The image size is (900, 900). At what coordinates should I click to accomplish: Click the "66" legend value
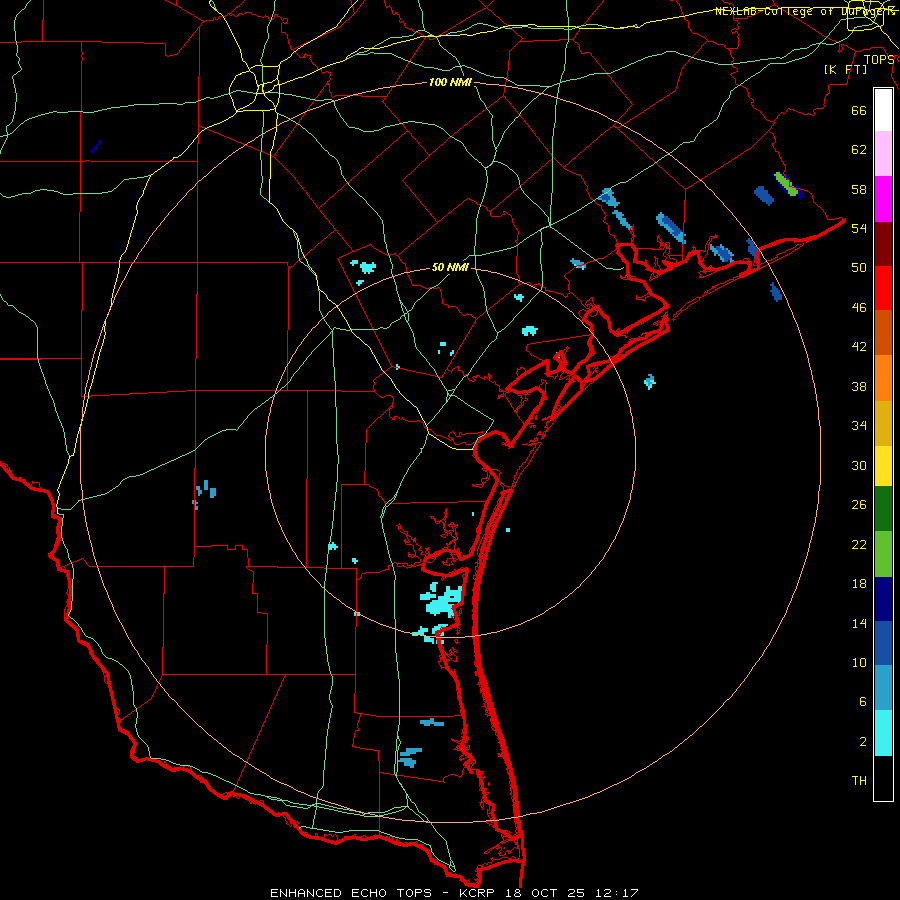pos(859,110)
